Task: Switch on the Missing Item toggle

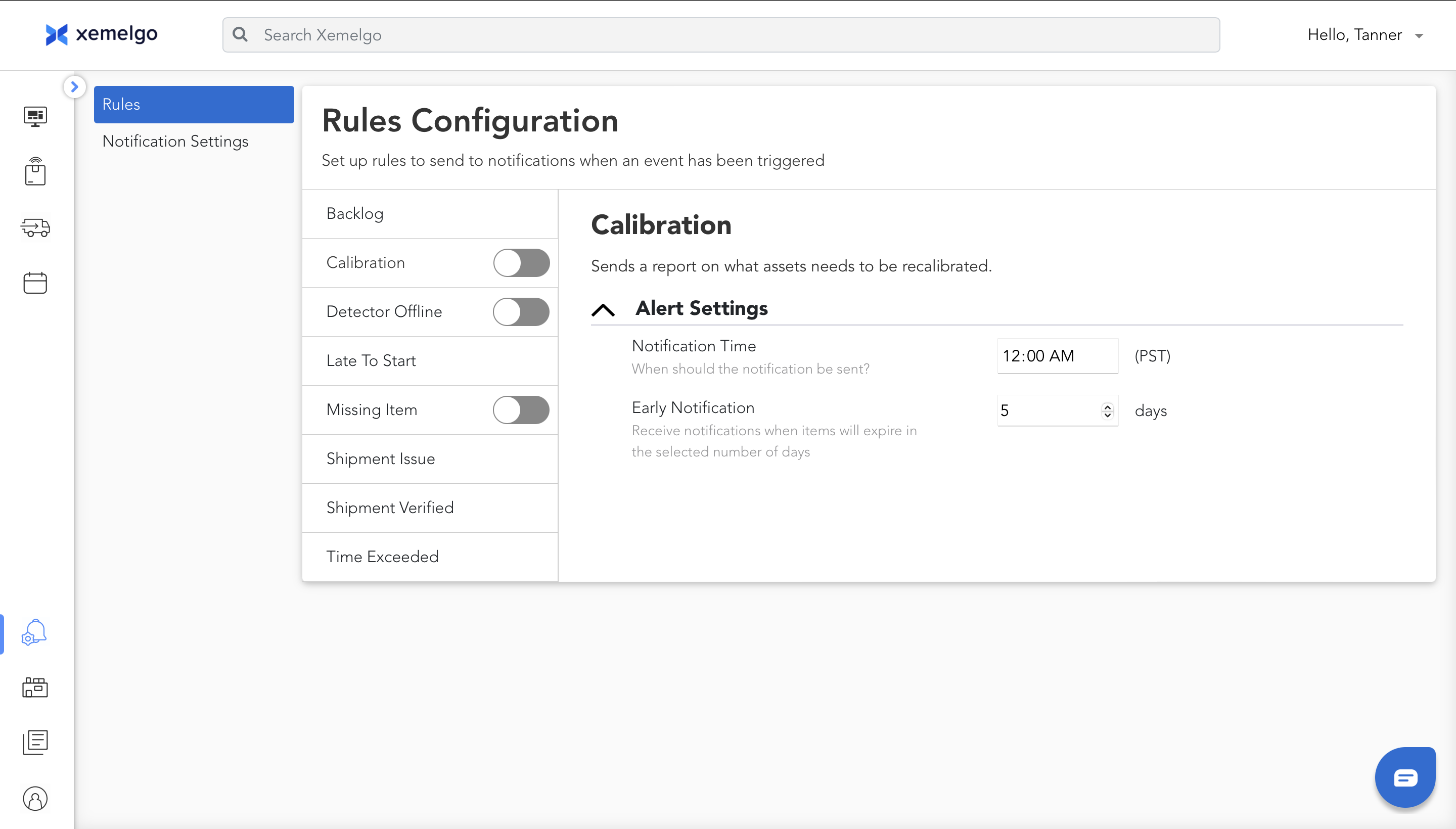Action: [x=521, y=410]
